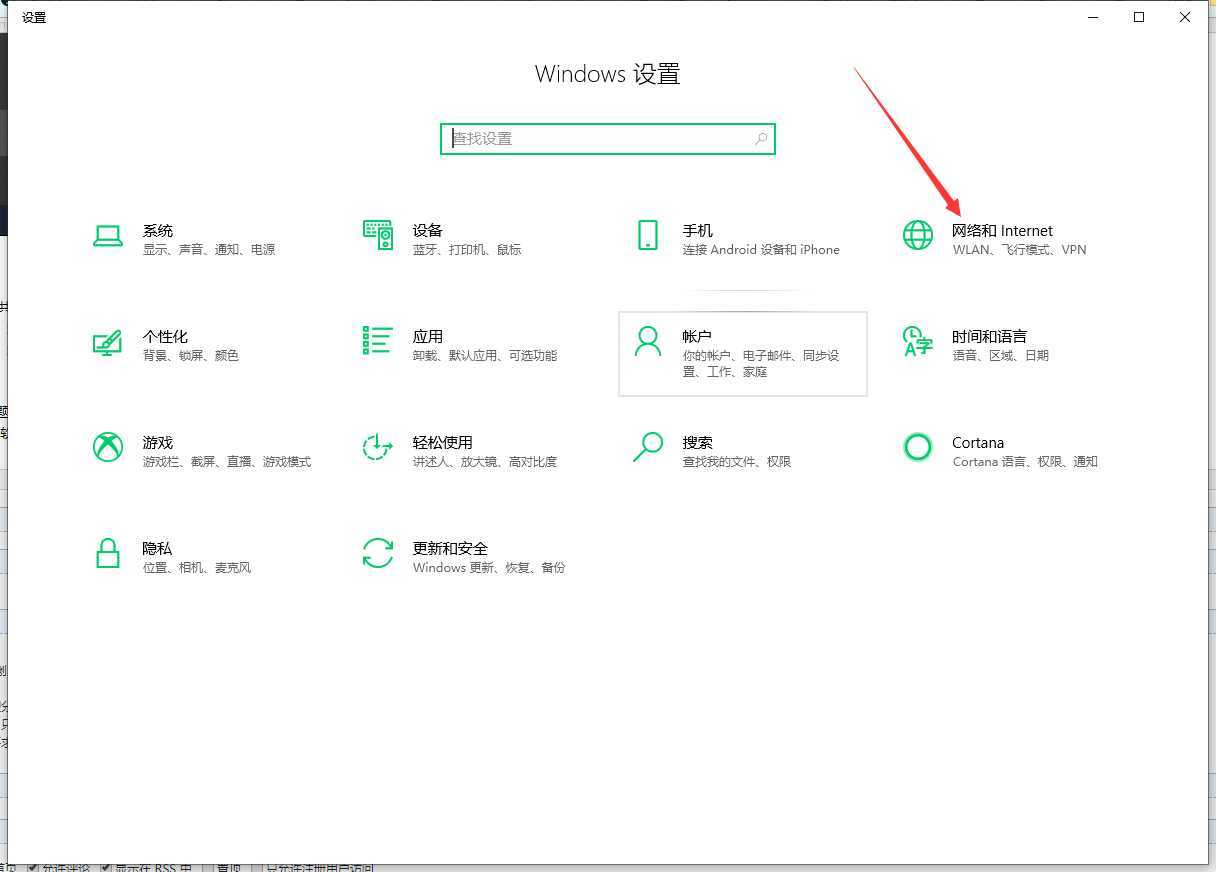This screenshot has height=872, width=1216.
Task: Open the 更新和安全 refresh arrows icon
Action: [378, 553]
